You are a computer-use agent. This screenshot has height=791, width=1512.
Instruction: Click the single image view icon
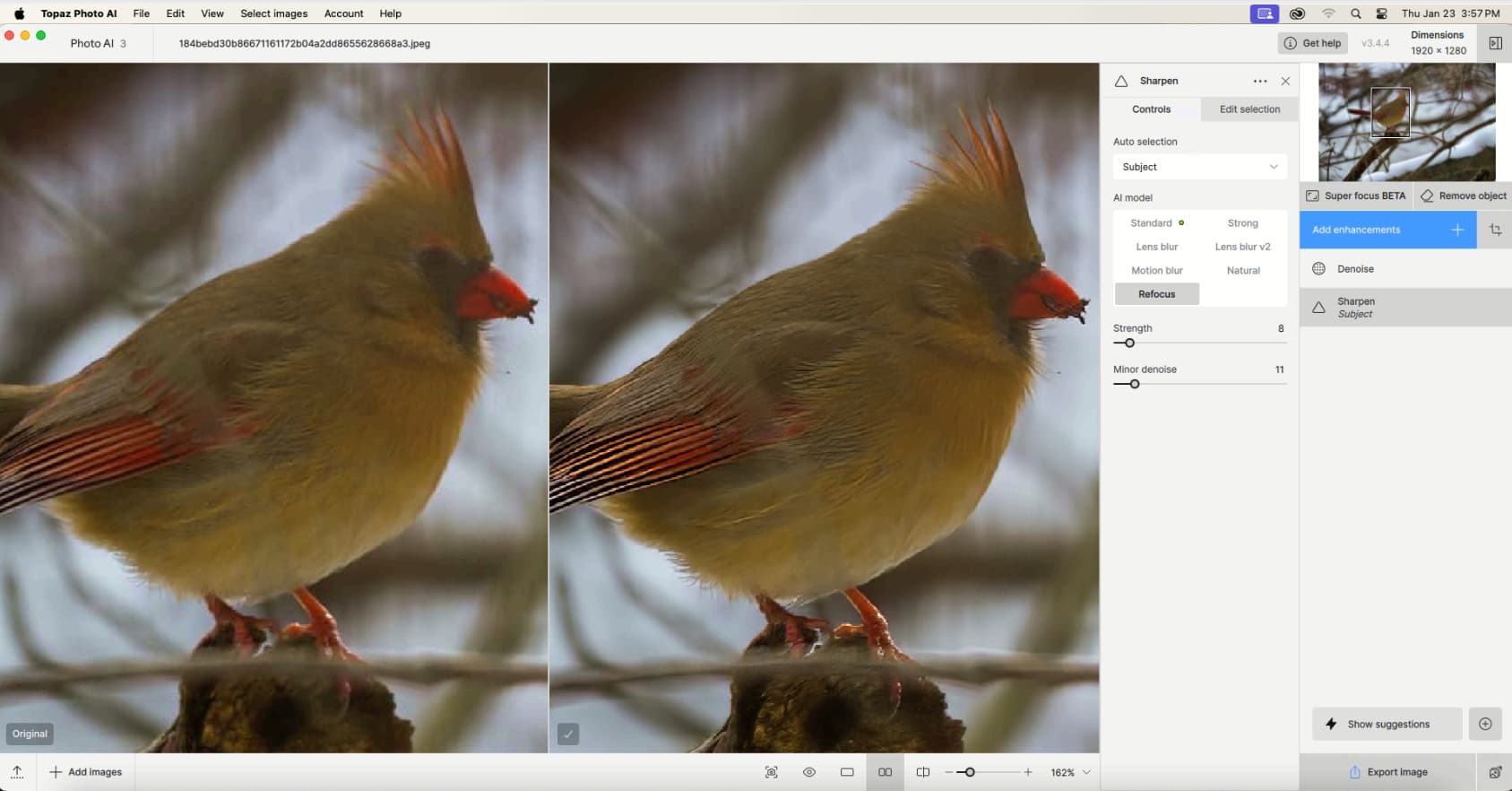[x=847, y=772]
